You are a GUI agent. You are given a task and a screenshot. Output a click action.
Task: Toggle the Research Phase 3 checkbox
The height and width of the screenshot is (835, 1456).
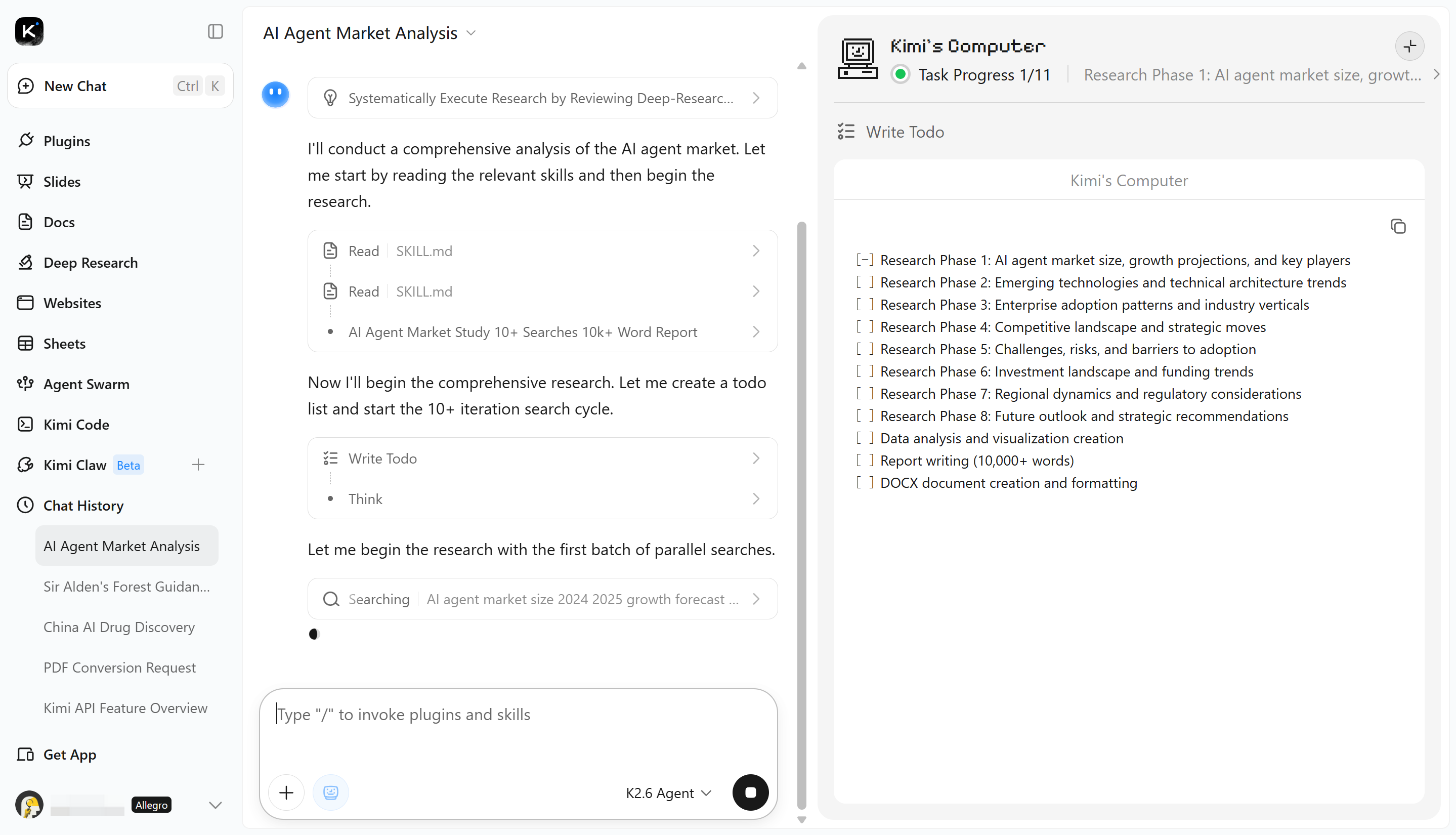pyautogui.click(x=865, y=305)
